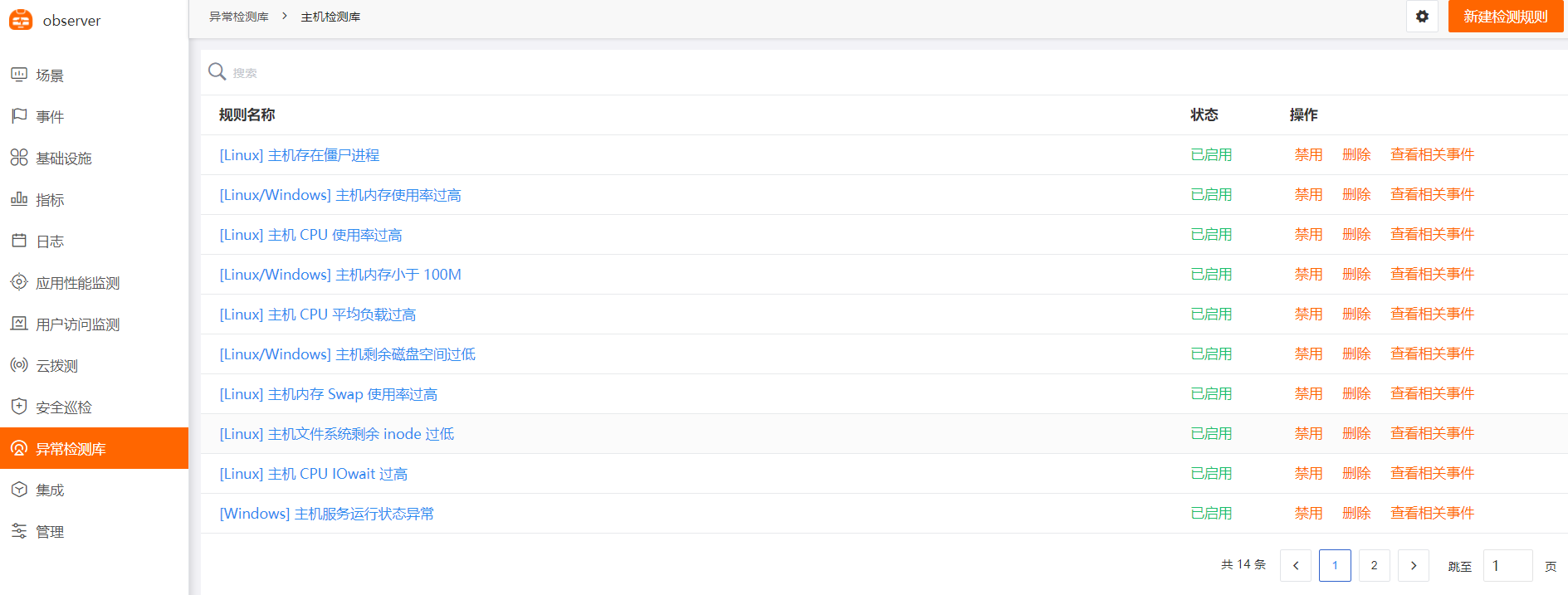Open the 安全巡检 shield icon
This screenshot has height=595, width=1568.
(x=19, y=407)
